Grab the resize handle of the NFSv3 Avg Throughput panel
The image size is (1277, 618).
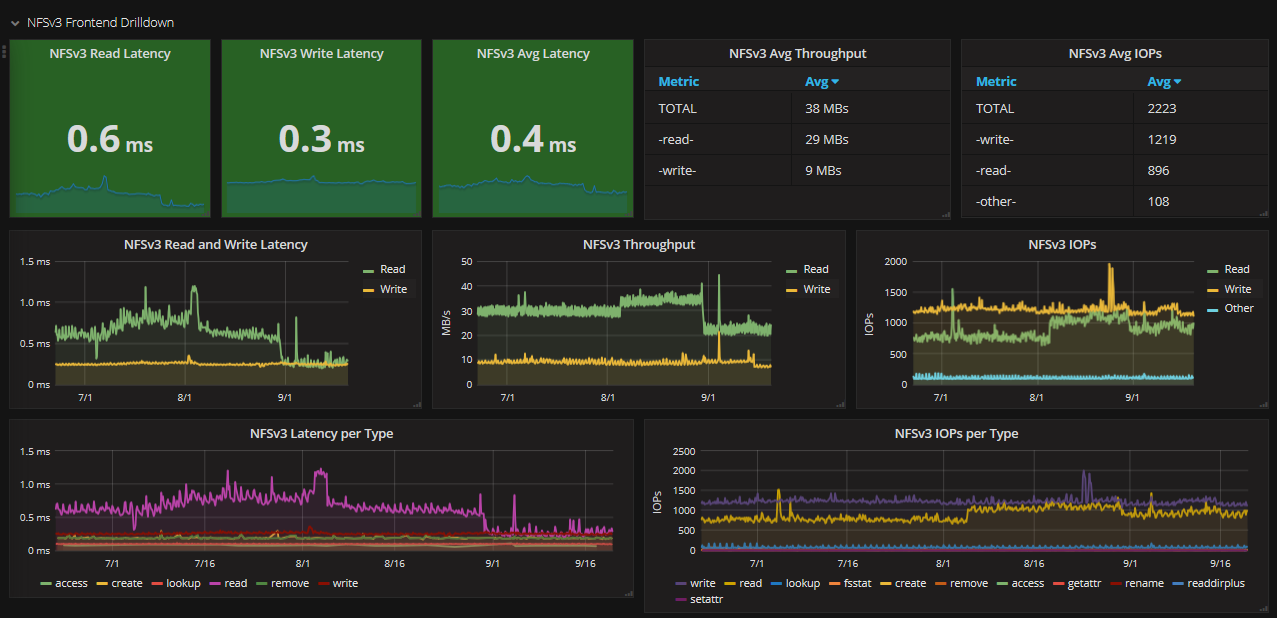click(x=945, y=215)
